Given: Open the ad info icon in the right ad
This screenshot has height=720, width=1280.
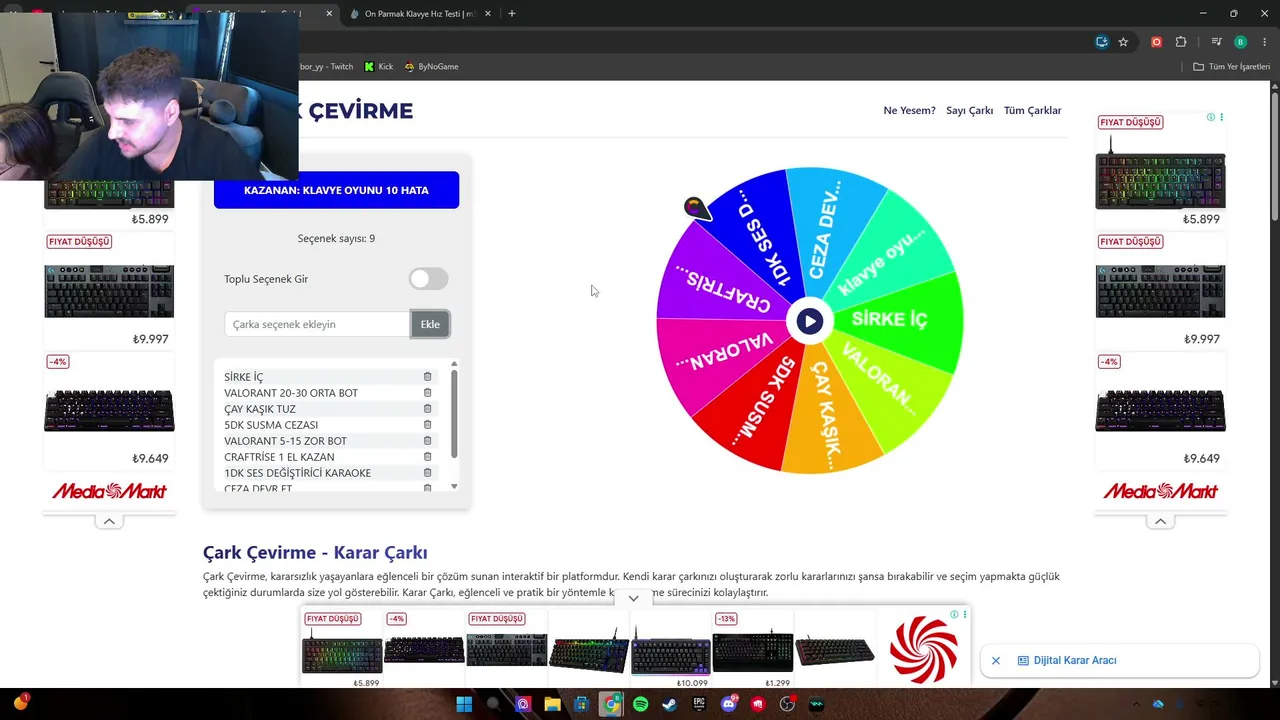Looking at the screenshot, I should tap(1210, 117).
